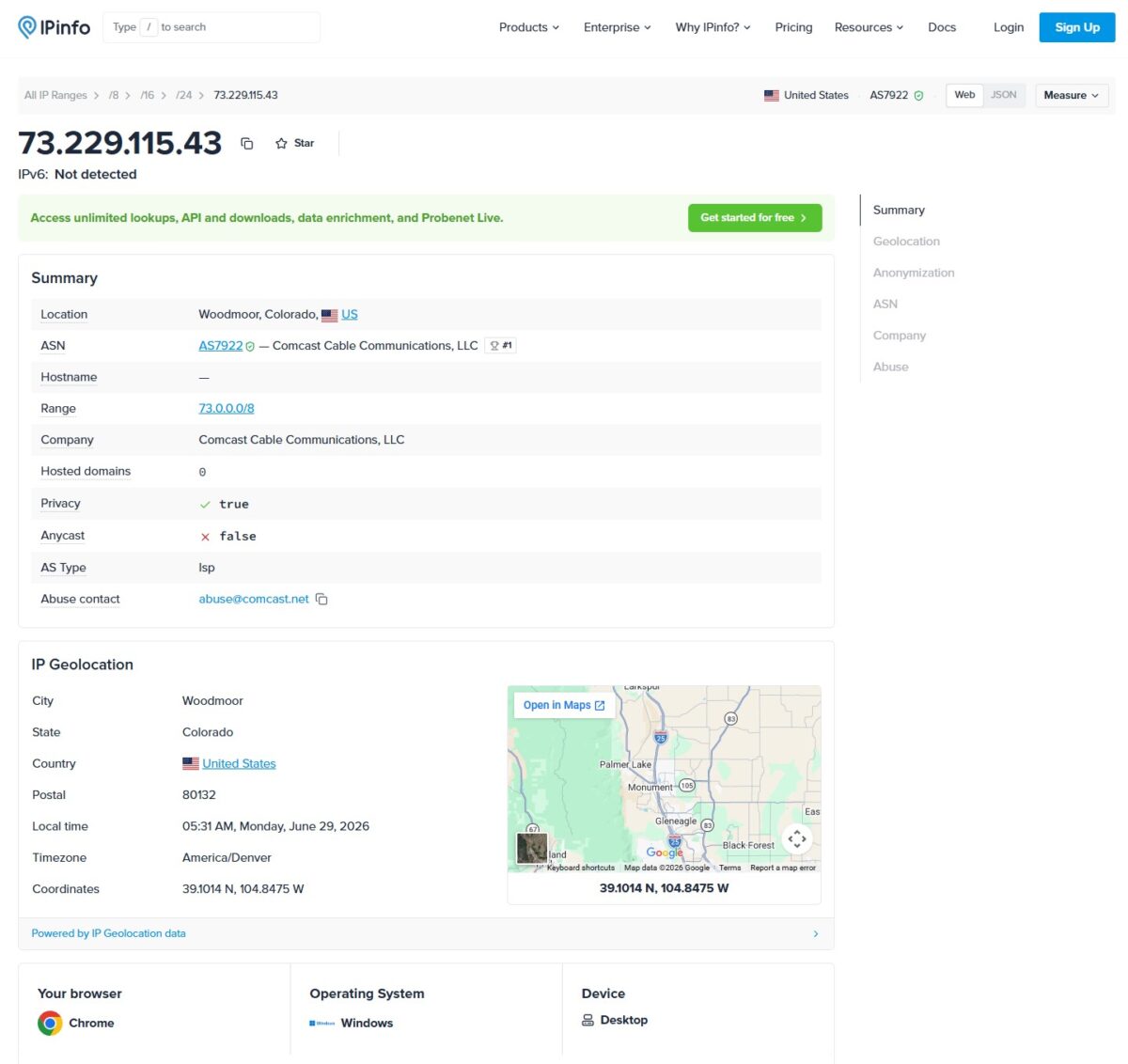The width and height of the screenshot is (1128, 1064).
Task: Copy the IP address 73.229.115.43
Action: pos(247,144)
